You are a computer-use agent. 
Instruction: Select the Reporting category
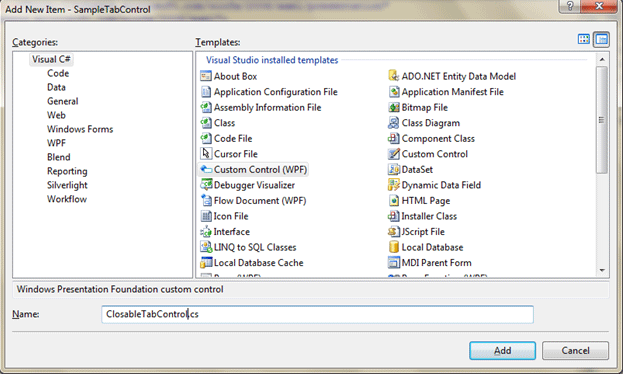[67, 171]
